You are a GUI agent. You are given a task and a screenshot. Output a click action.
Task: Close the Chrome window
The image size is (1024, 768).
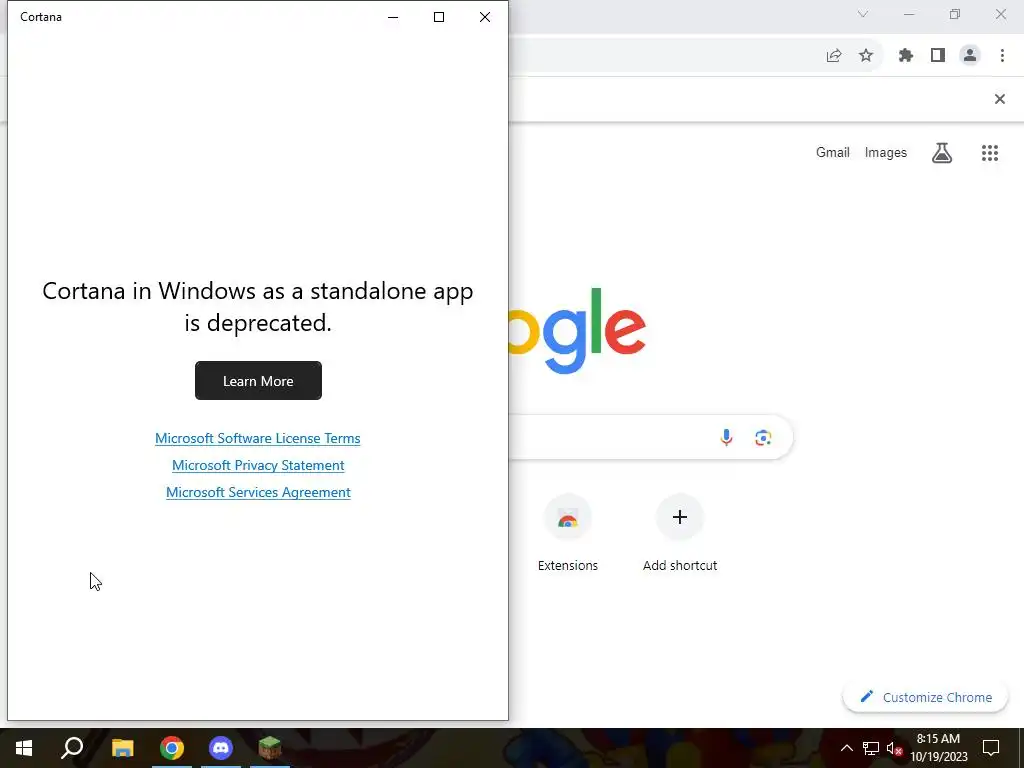1000,14
